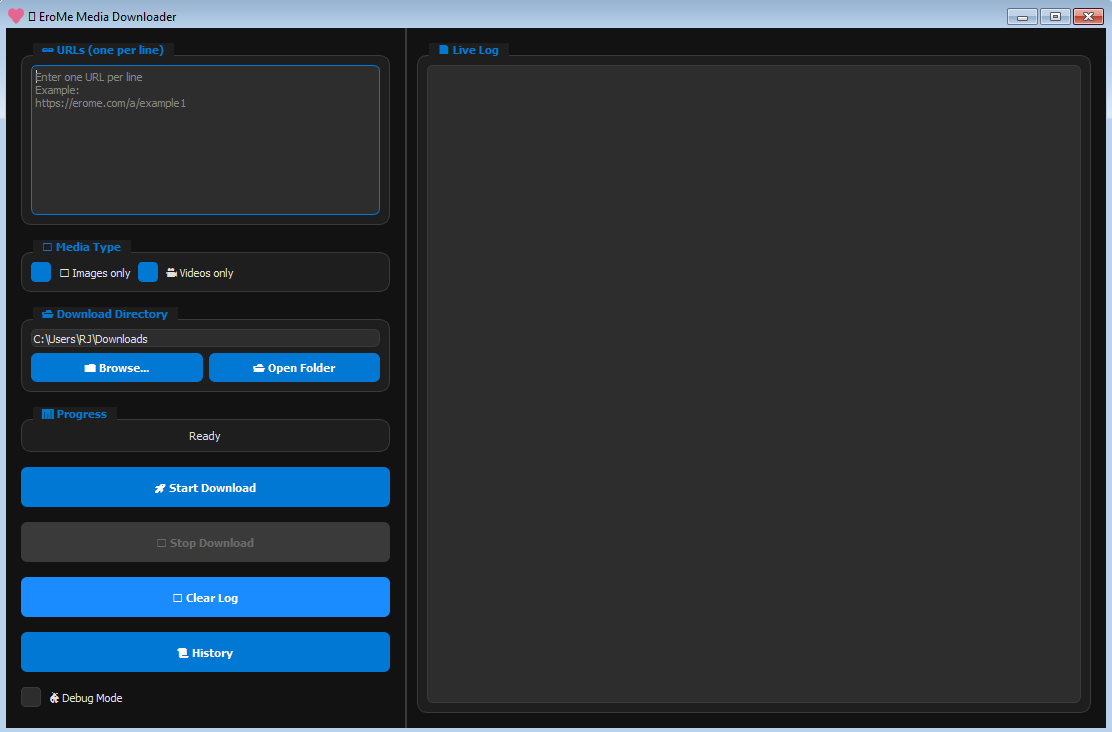Viewport: 1112px width, 732px height.
Task: Click the greyed Stop Download button
Action: coord(206,542)
